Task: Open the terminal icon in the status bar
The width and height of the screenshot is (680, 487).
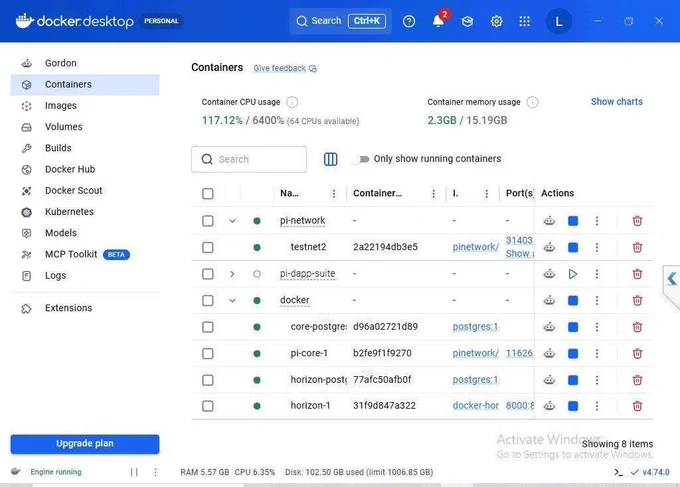Action: click(618, 472)
